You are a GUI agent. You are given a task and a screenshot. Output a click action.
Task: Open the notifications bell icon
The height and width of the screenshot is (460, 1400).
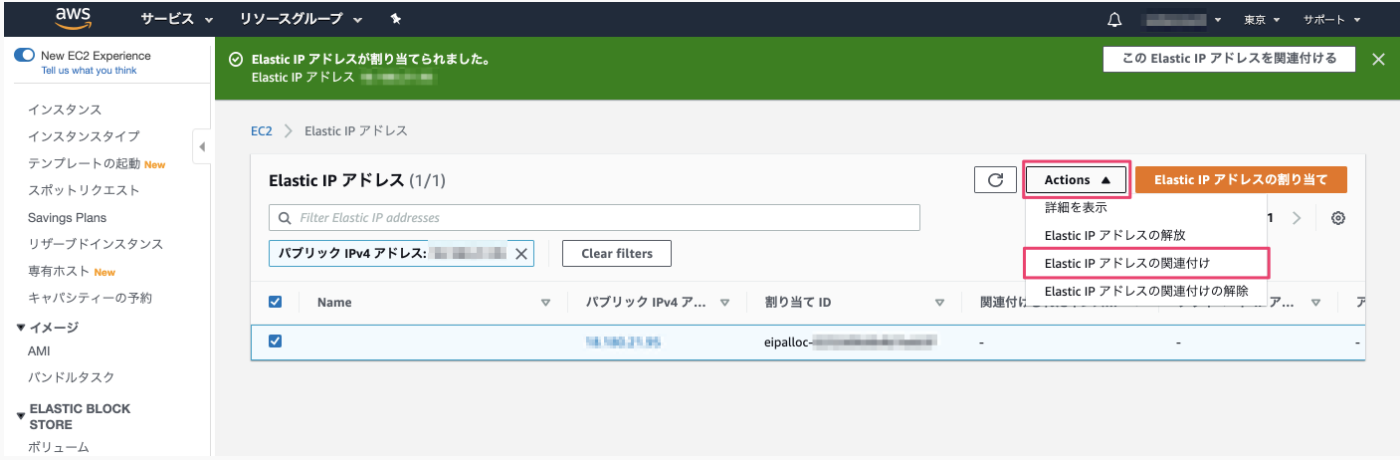pyautogui.click(x=1115, y=19)
